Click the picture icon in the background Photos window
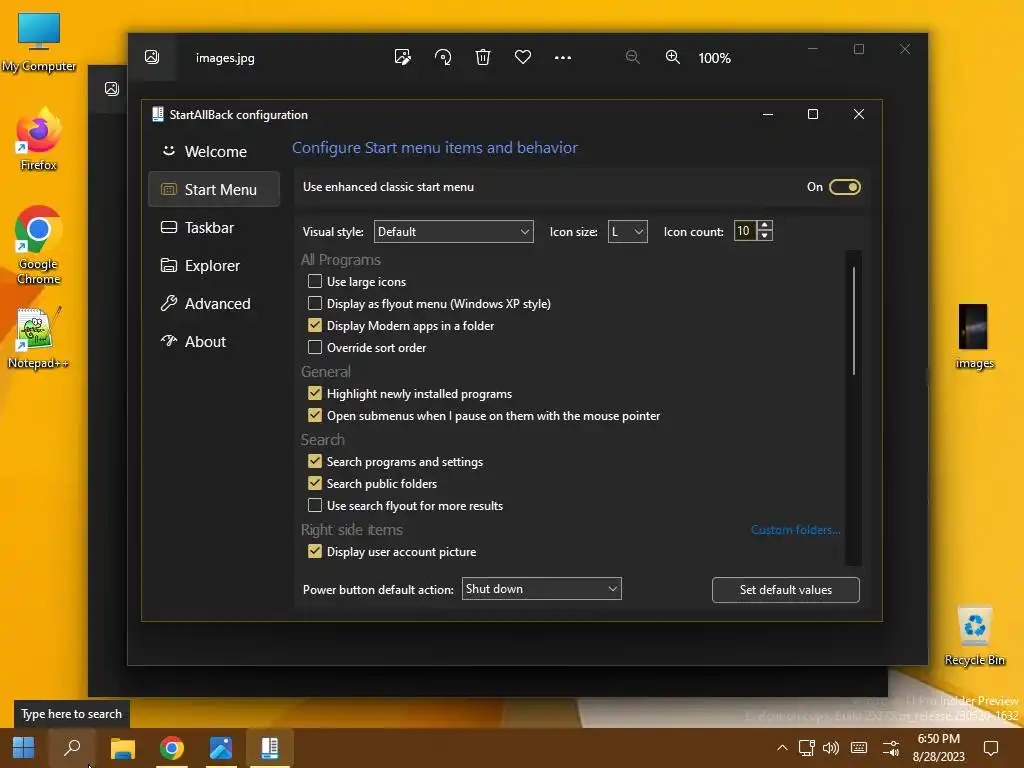The image size is (1024, 768). coord(112,89)
